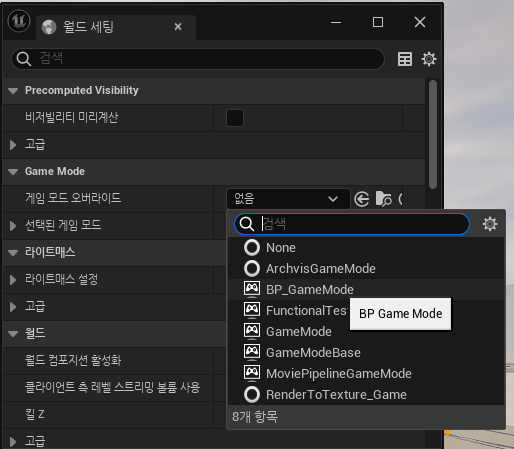Viewport: 514px width, 449px height.
Task: Minimize the World Settings window
Action: [x=336, y=23]
